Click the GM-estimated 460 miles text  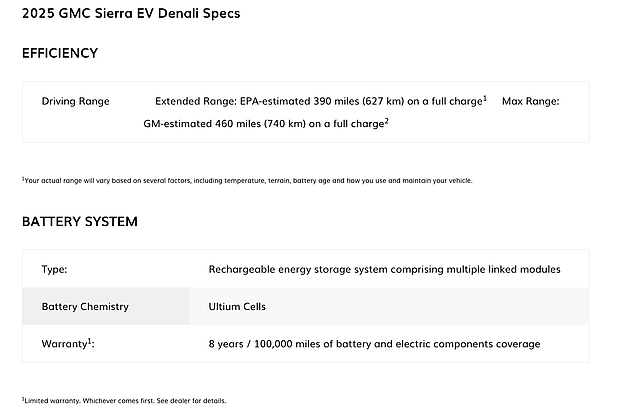pyautogui.click(x=262, y=123)
